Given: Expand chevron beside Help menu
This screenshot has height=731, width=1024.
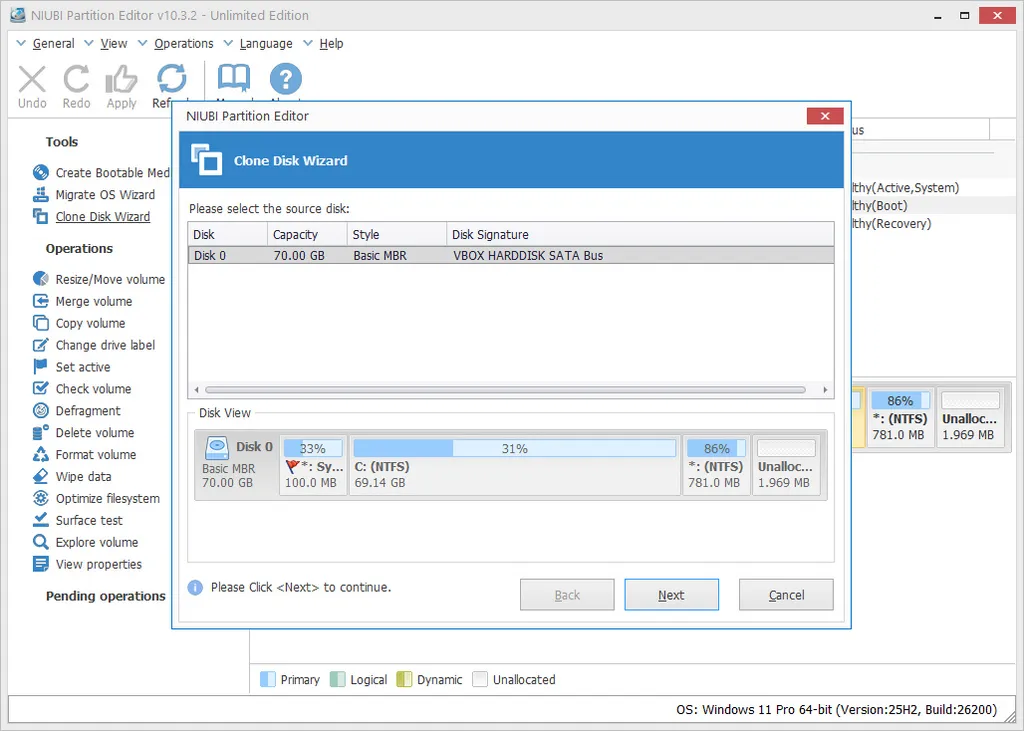Looking at the screenshot, I should (308, 43).
